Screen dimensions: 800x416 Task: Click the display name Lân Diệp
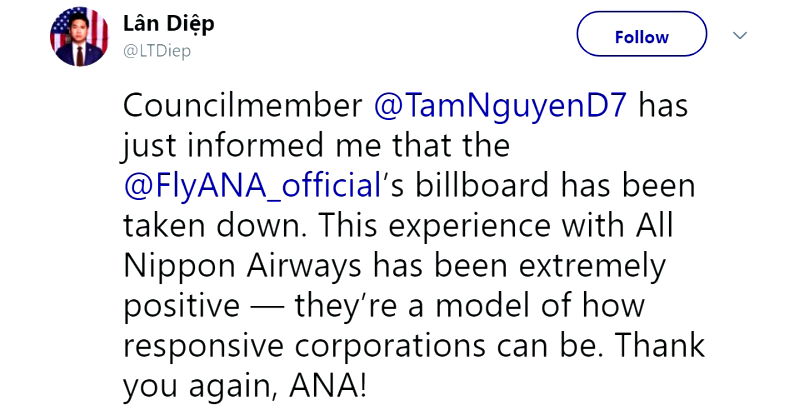tap(168, 23)
